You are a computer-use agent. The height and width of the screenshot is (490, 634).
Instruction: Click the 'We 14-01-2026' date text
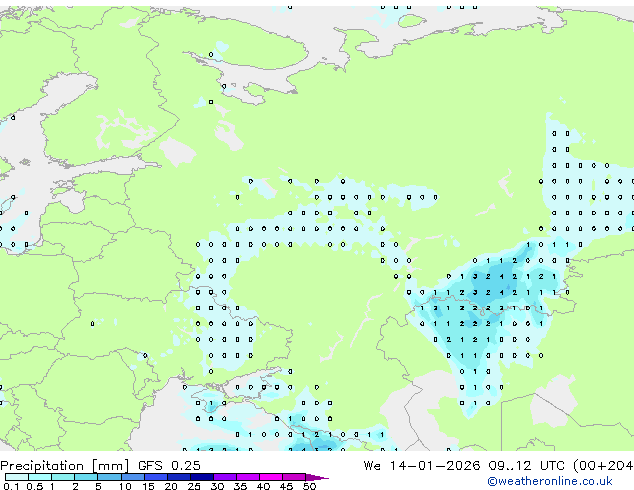click(422, 466)
